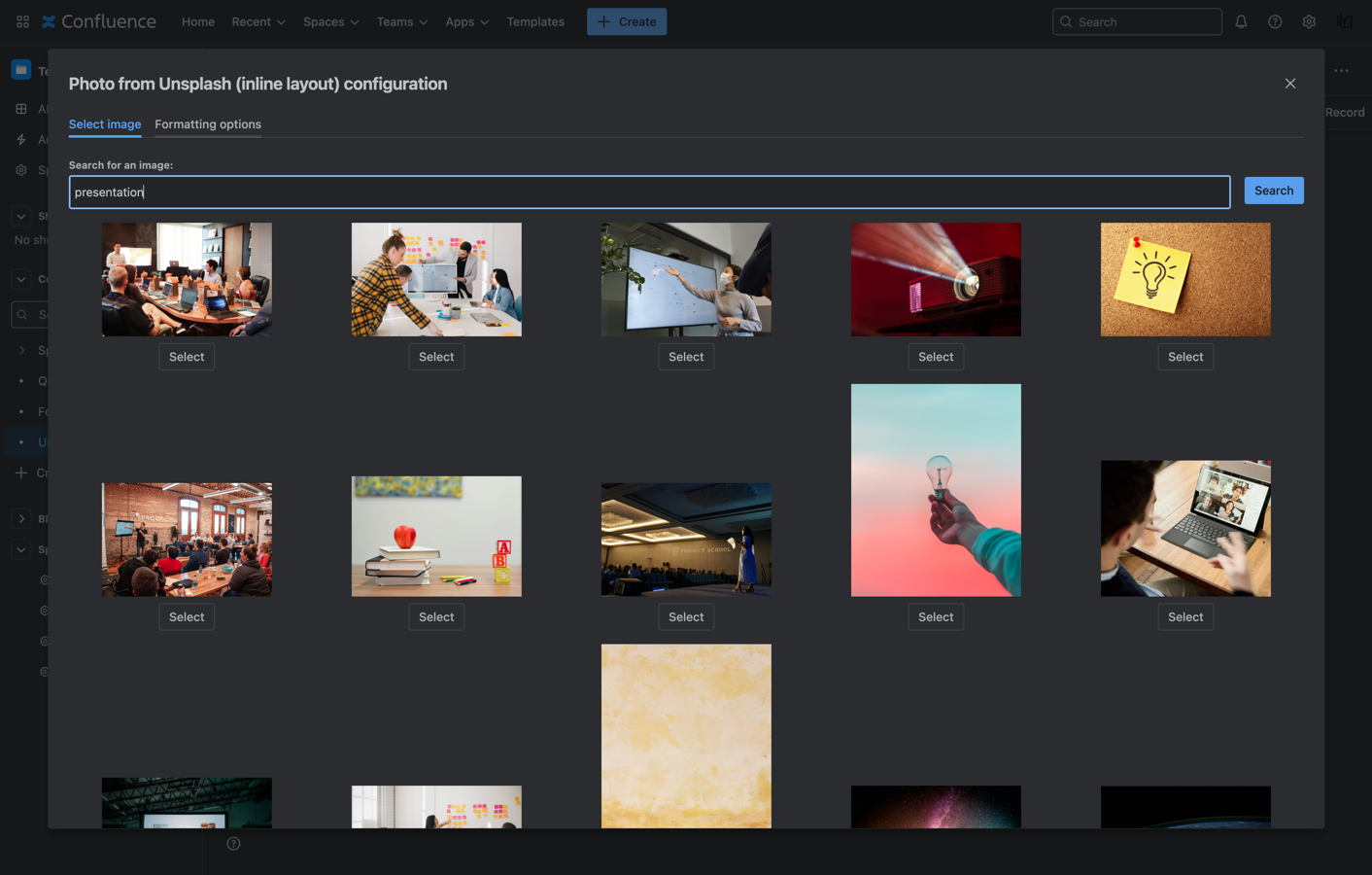Select the laptop video call photo
Viewport: 1372px width, 875px height.
pos(1185,616)
